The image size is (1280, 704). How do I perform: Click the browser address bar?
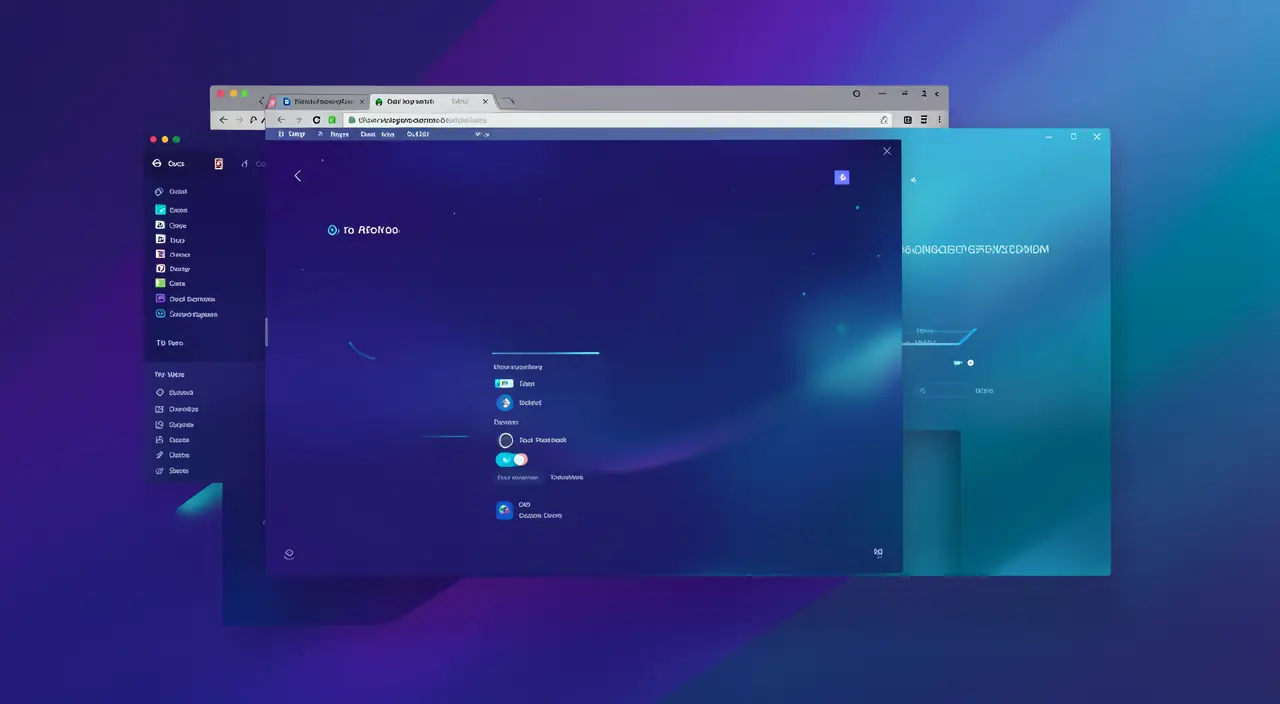[x=618, y=119]
